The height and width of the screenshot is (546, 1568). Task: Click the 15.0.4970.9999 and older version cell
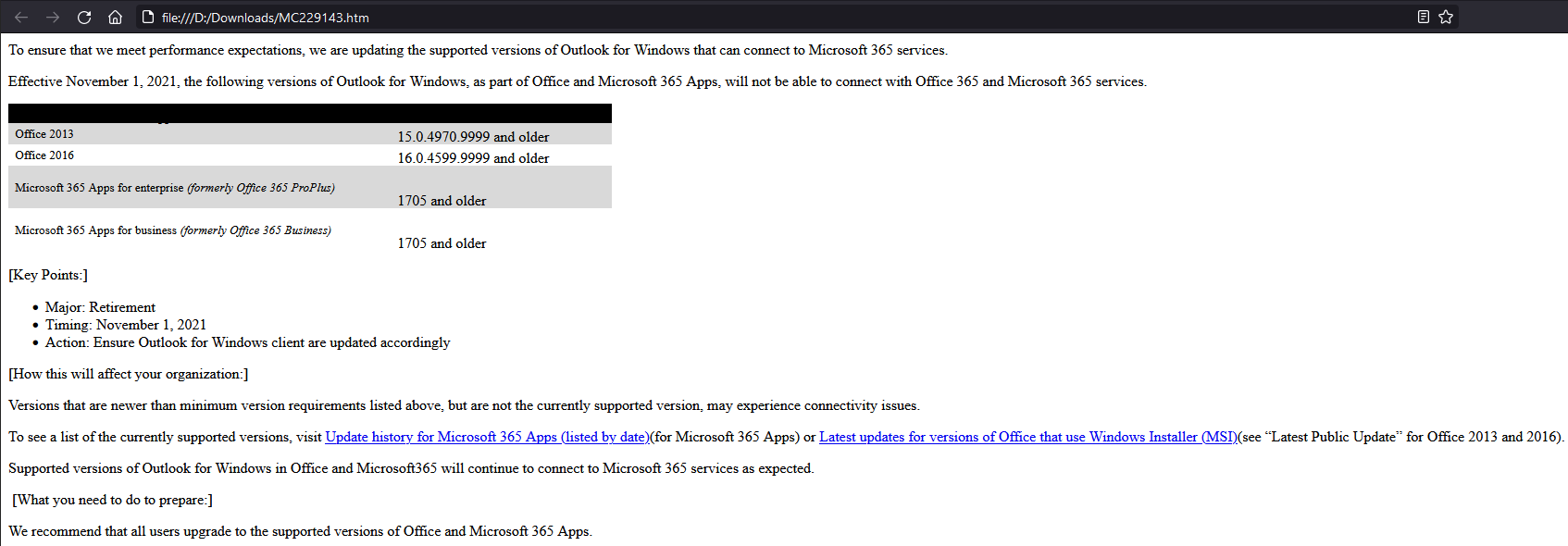473,137
